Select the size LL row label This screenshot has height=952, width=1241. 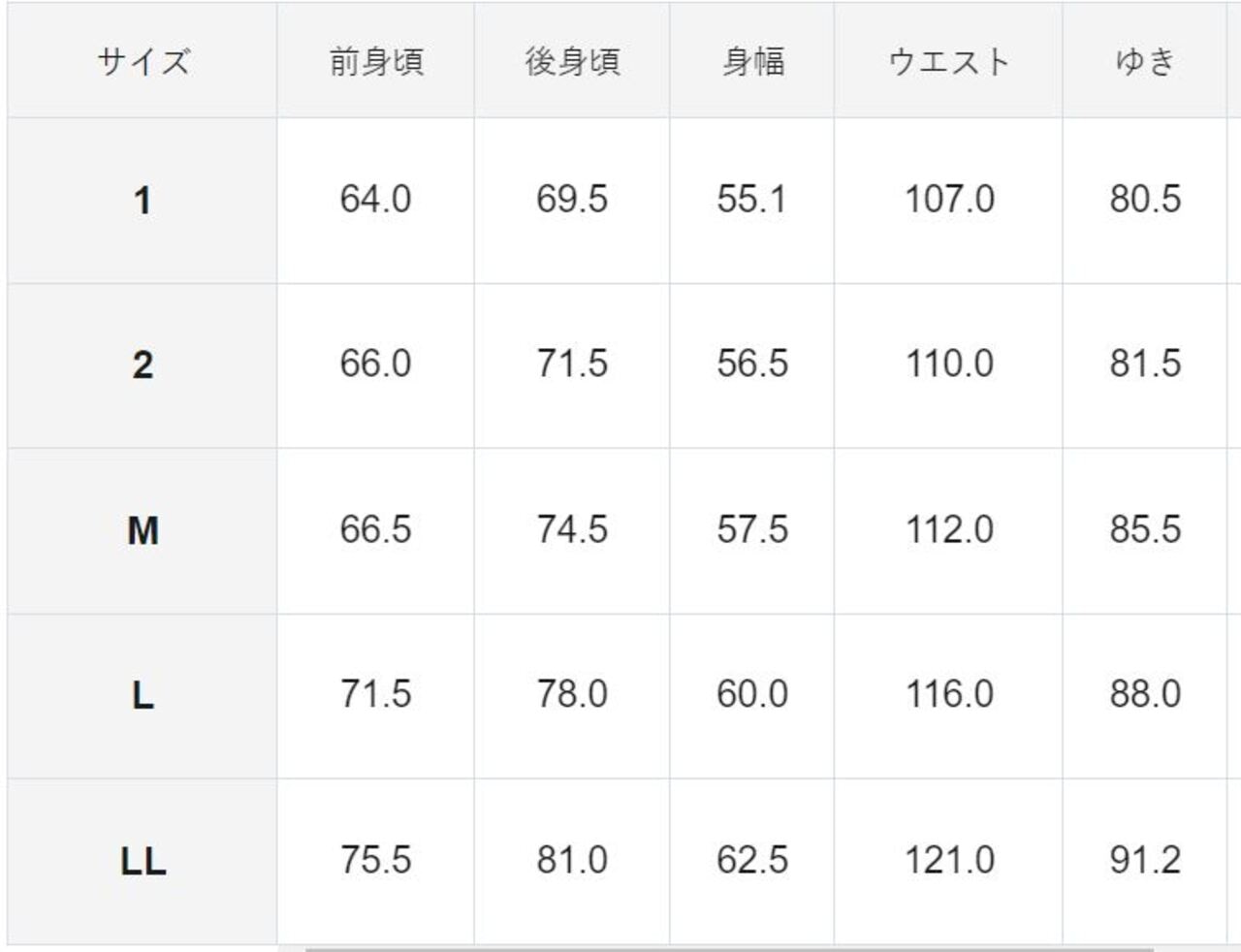pos(143,861)
